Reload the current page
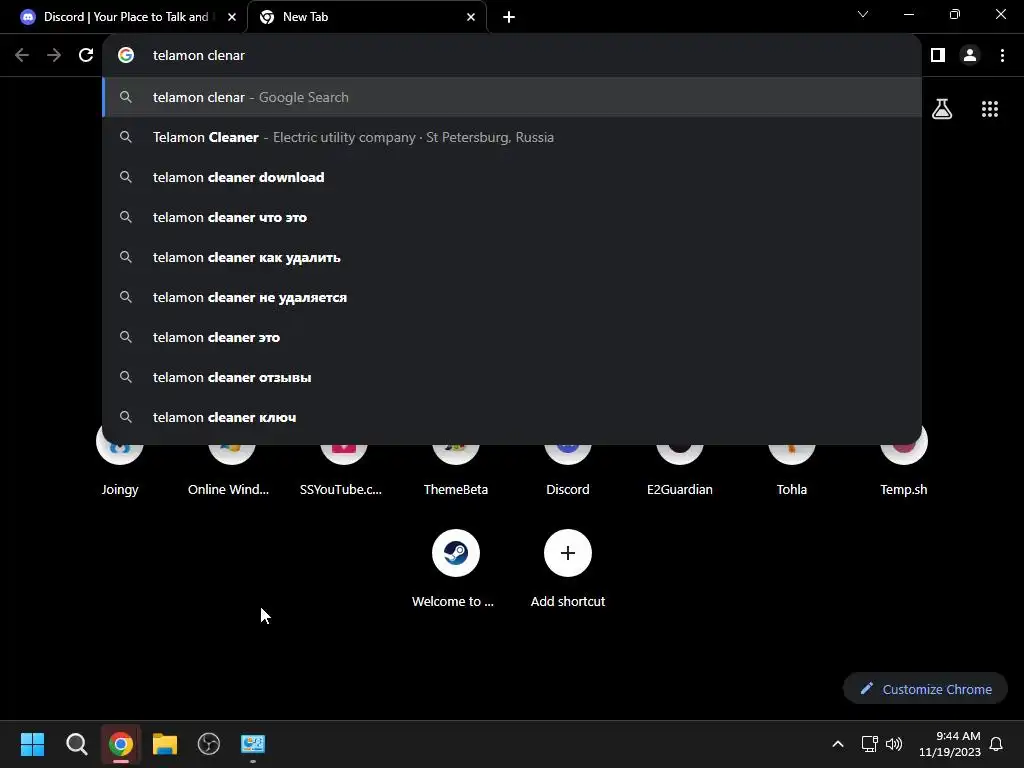Image resolution: width=1024 pixels, height=768 pixels. pyautogui.click(x=86, y=56)
